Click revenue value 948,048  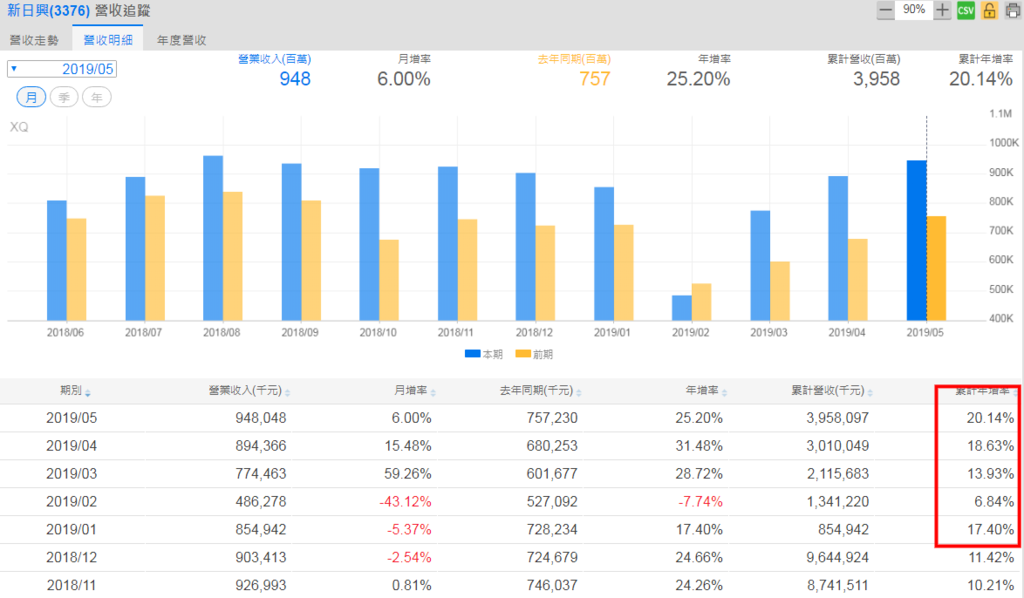[x=261, y=418]
